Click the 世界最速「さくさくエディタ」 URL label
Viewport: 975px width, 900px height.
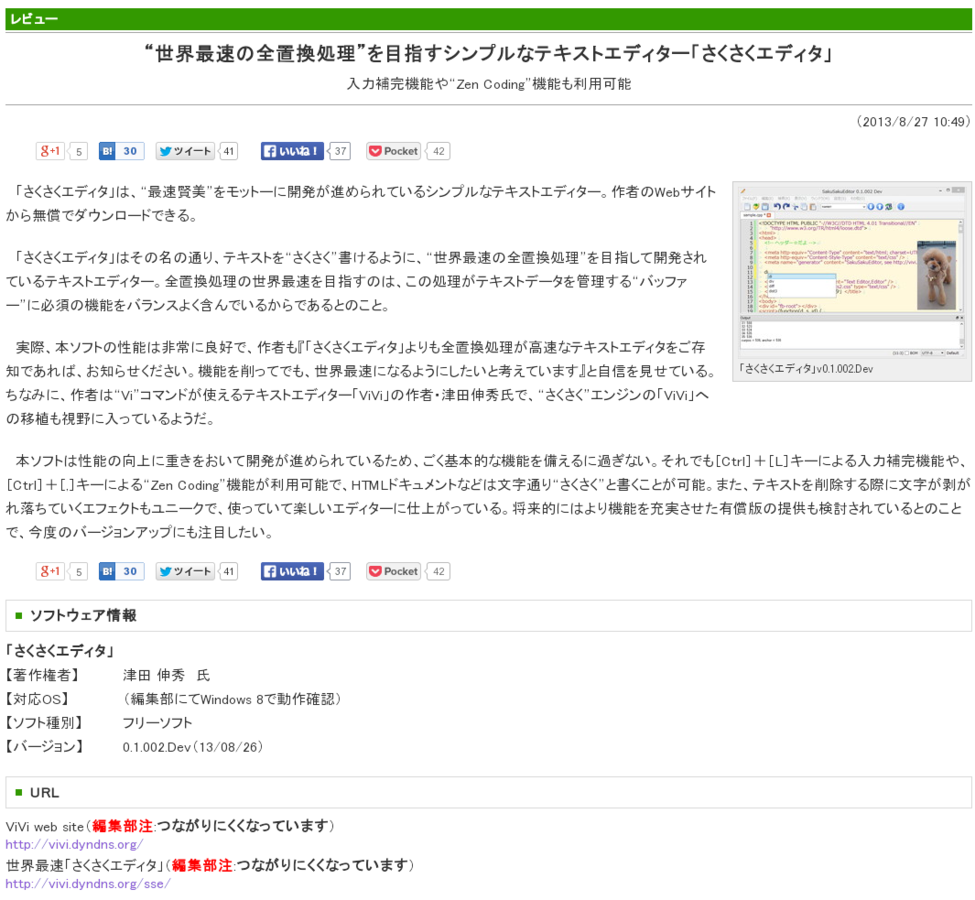pos(85,866)
